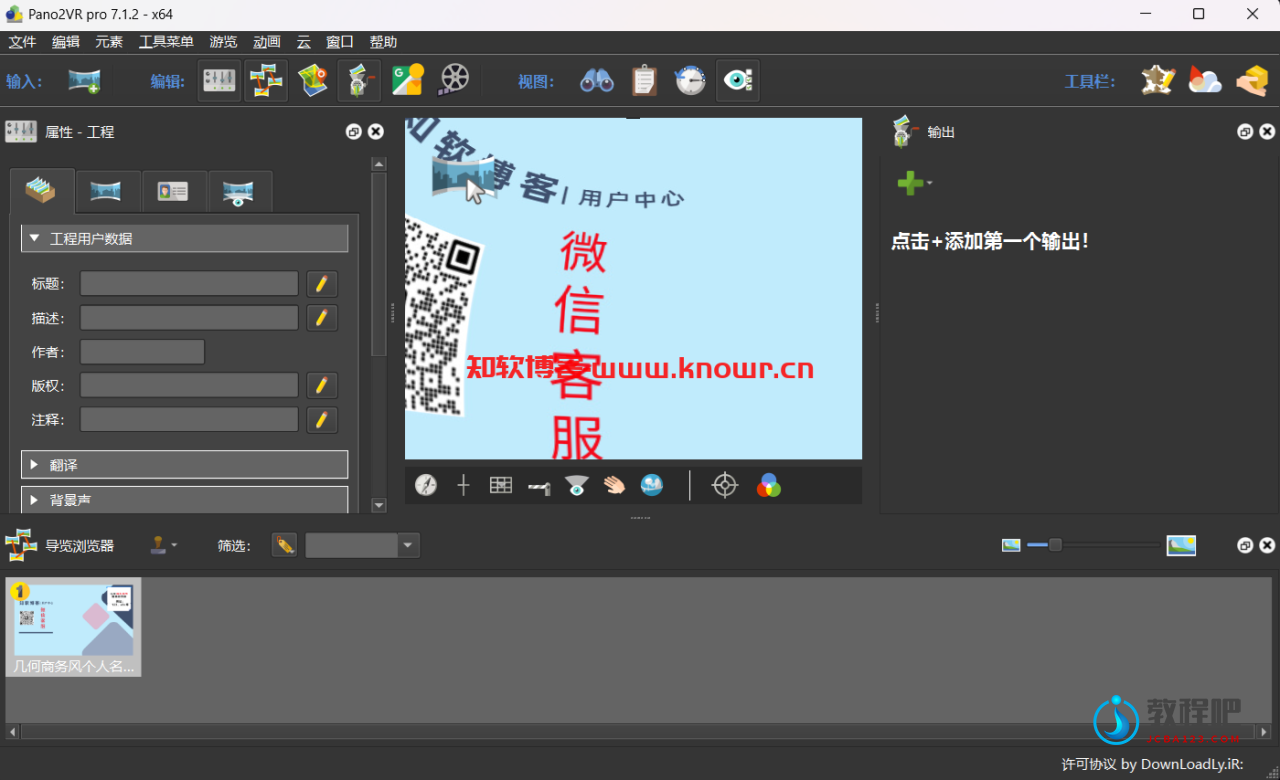
Task: Click the star-shaped toolbar icon
Action: pos(1158,81)
